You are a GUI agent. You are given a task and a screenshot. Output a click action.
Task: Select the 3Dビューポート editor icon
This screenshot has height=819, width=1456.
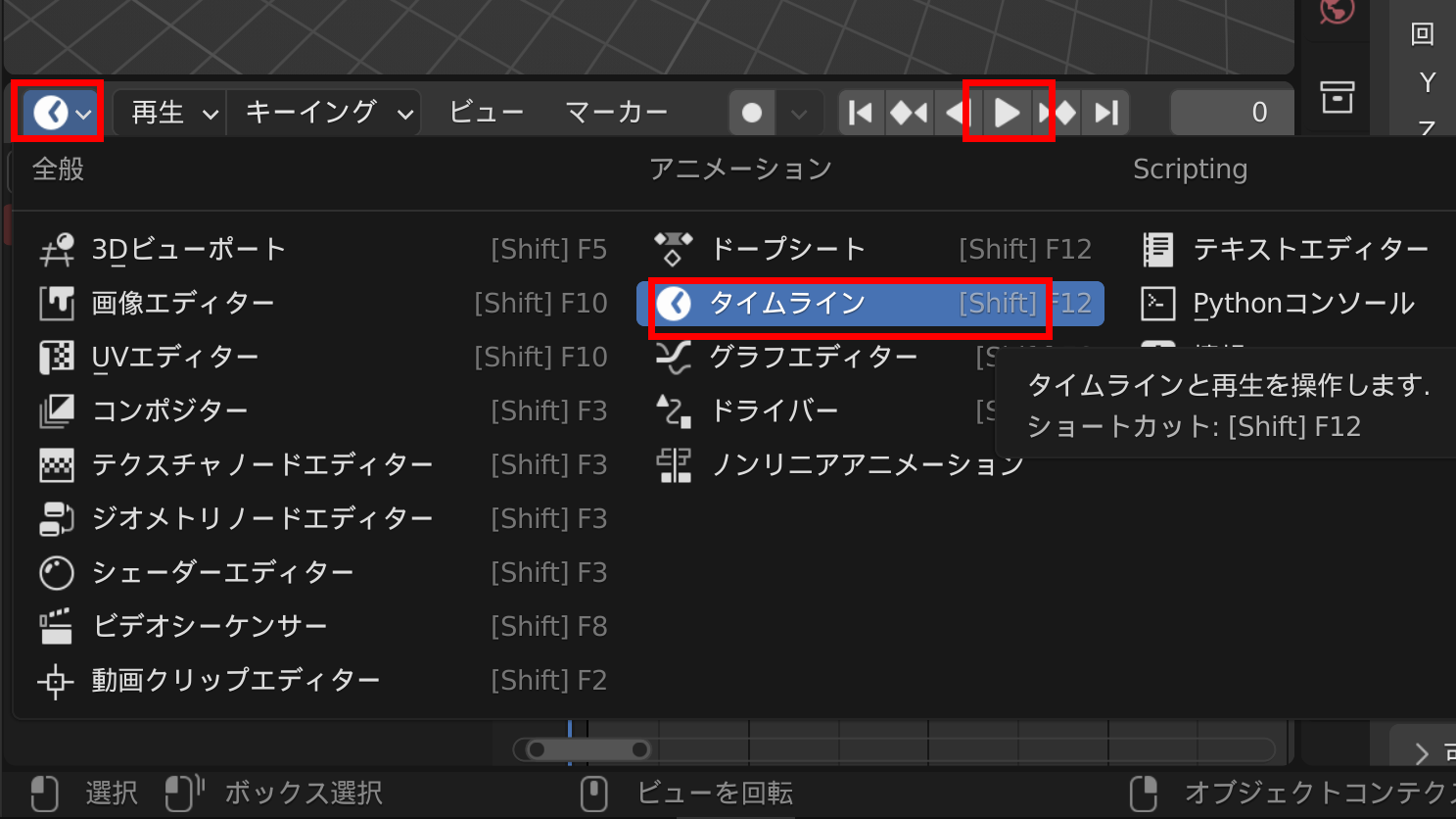click(59, 249)
